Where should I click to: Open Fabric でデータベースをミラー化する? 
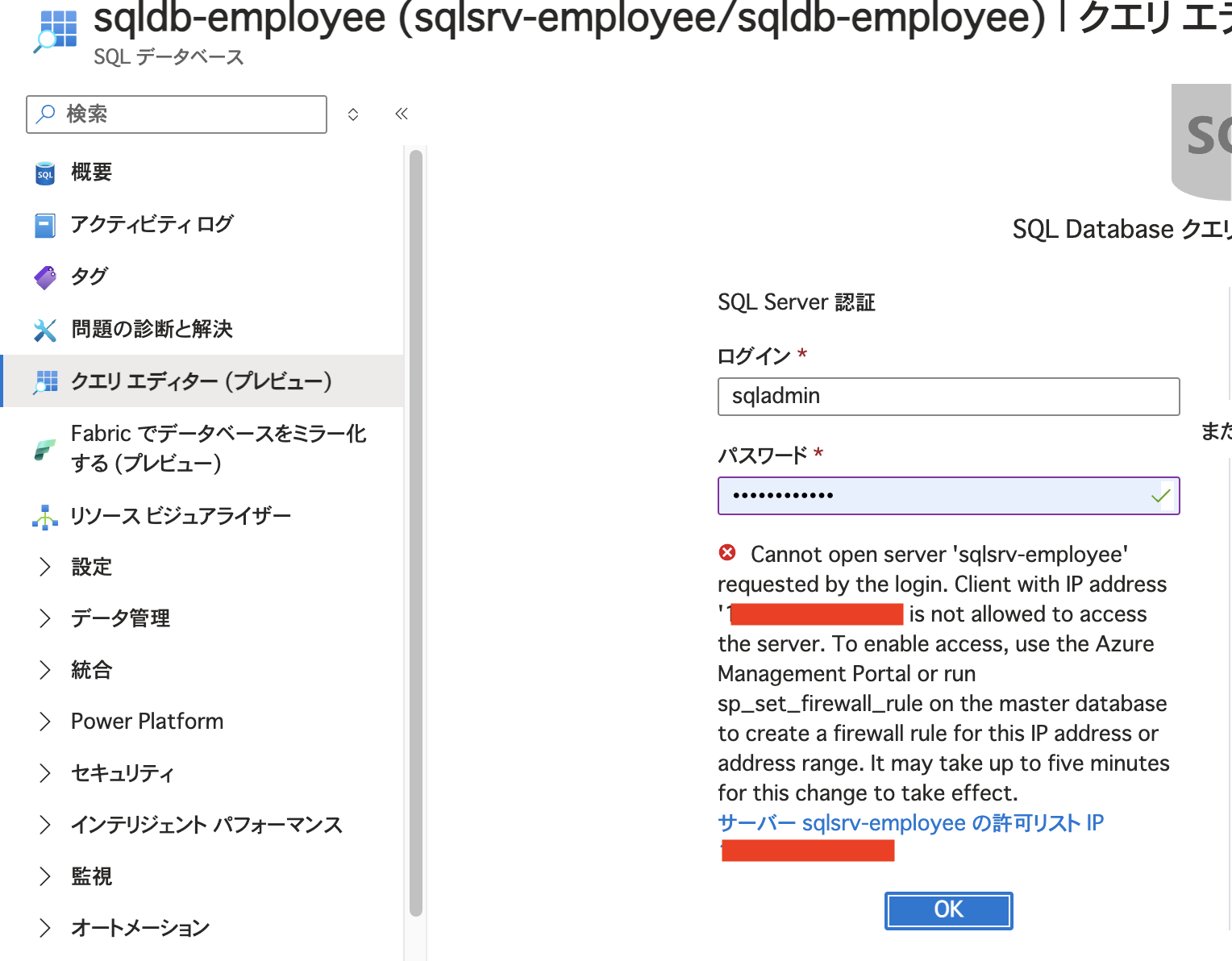point(218,447)
